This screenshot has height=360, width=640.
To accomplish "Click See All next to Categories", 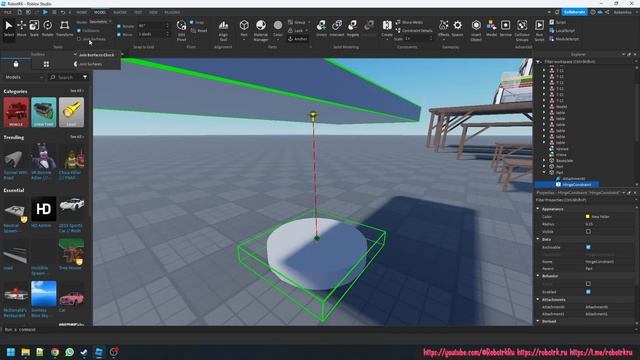I will pyautogui.click(x=76, y=91).
